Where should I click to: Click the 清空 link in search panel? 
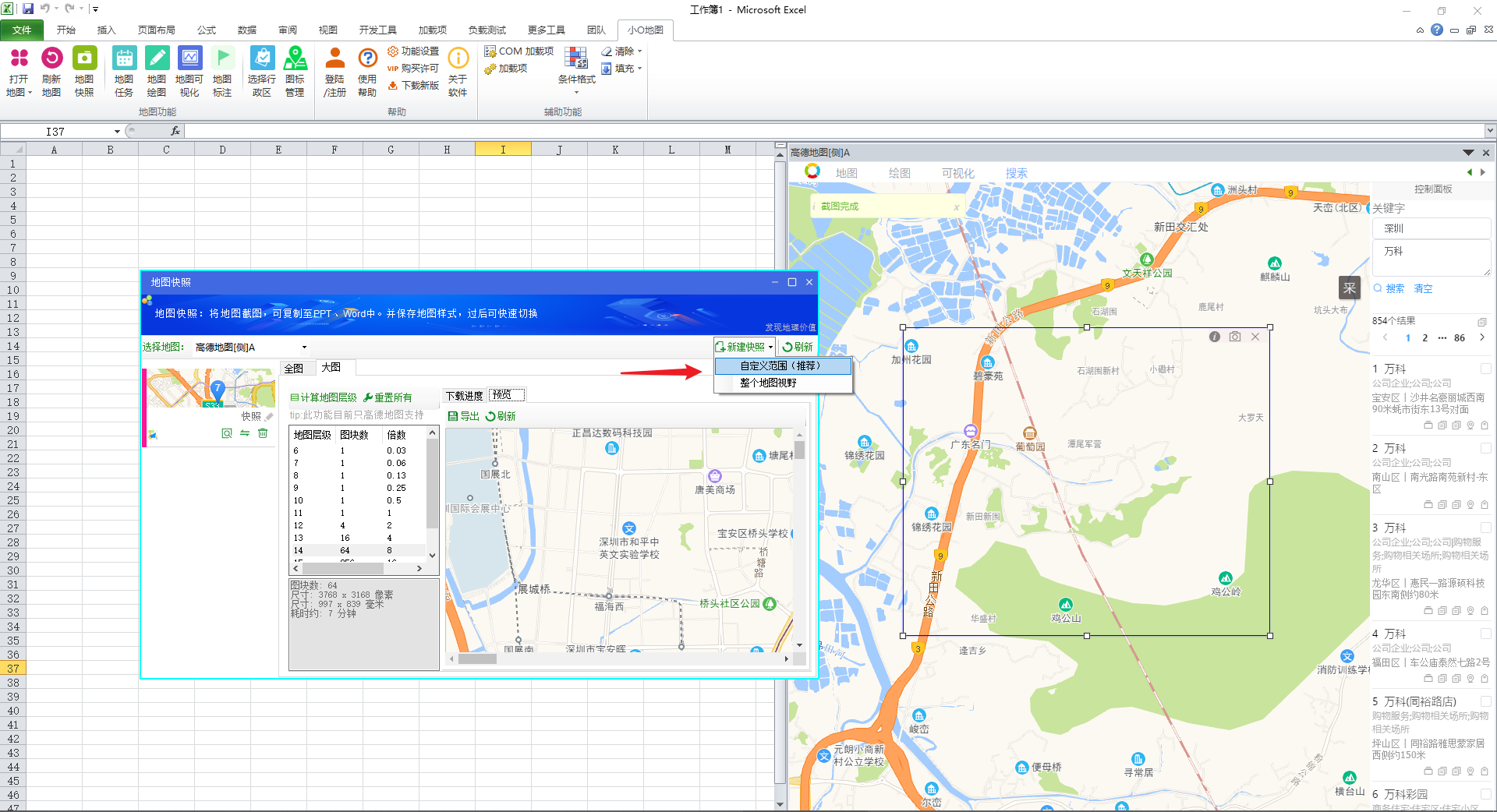[x=1423, y=288]
